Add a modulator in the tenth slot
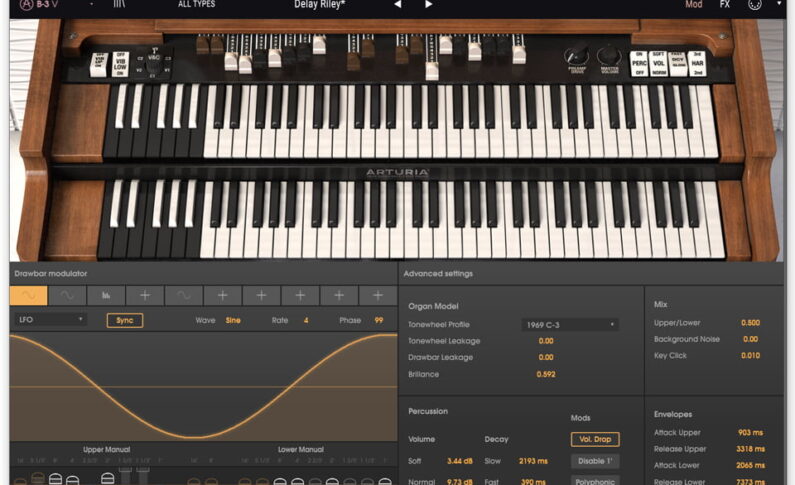 [x=378, y=295]
